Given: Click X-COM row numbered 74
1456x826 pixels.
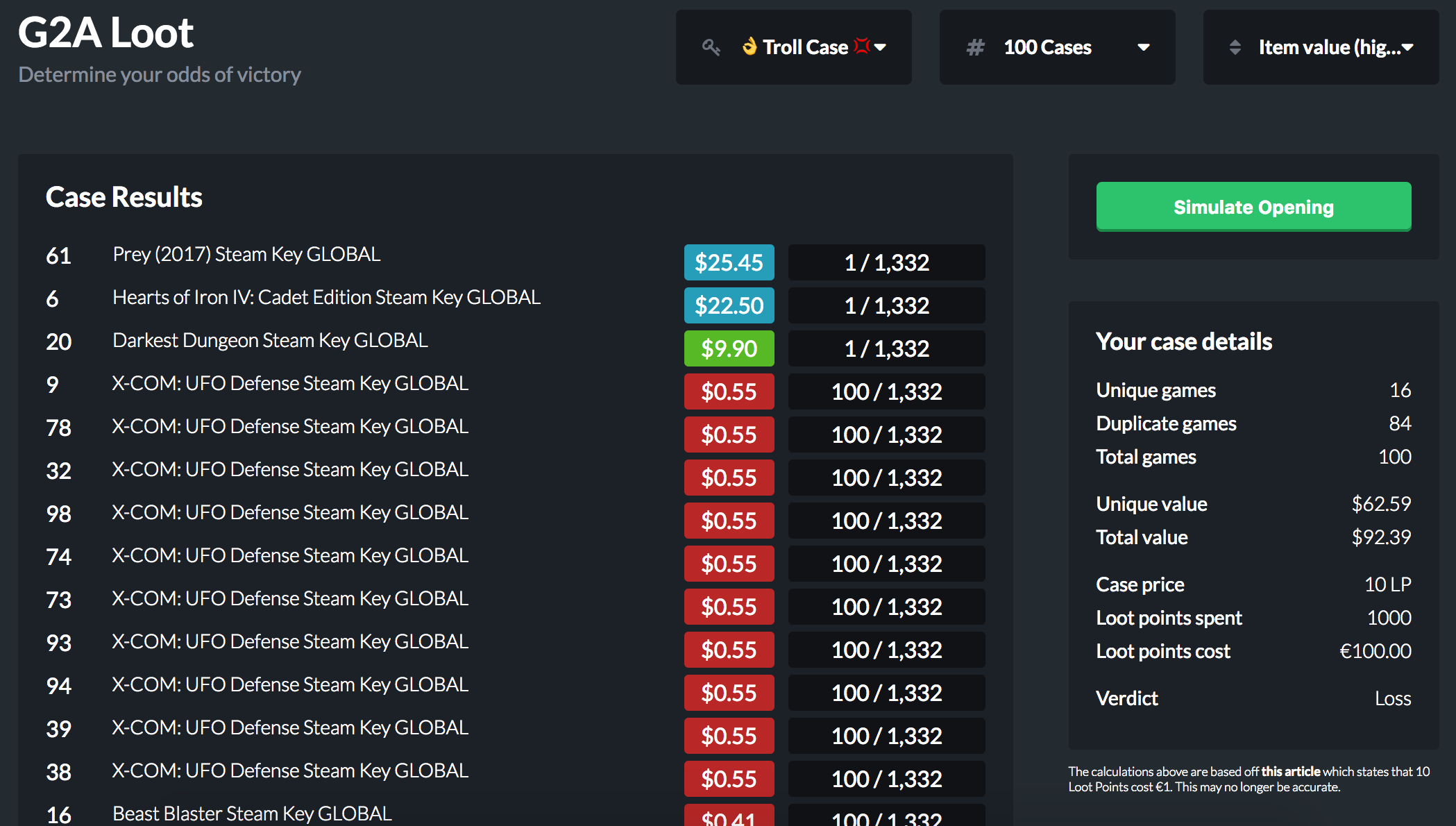Looking at the screenshot, I should pos(515,563).
